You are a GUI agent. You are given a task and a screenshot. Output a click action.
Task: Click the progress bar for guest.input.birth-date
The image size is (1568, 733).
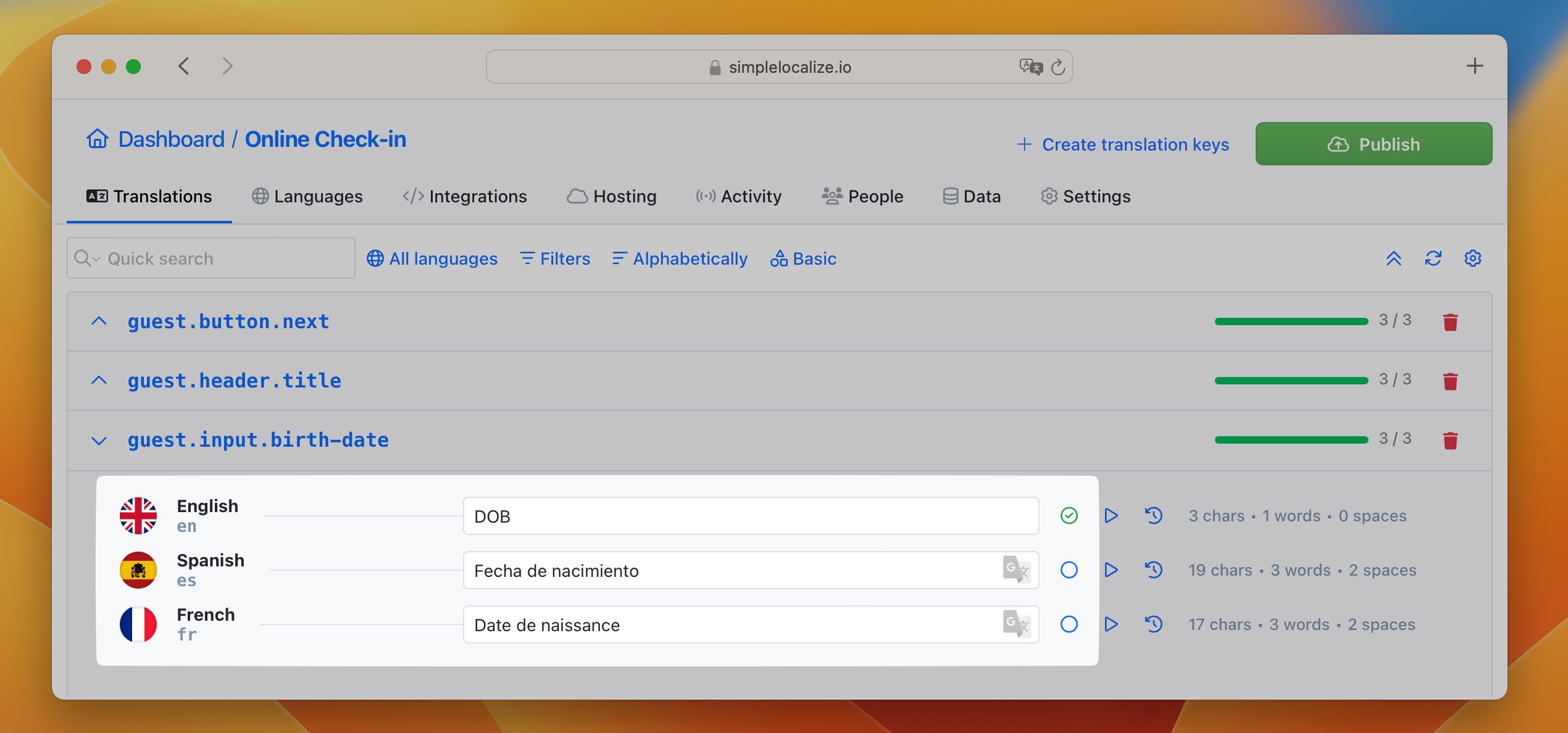[x=1290, y=440]
